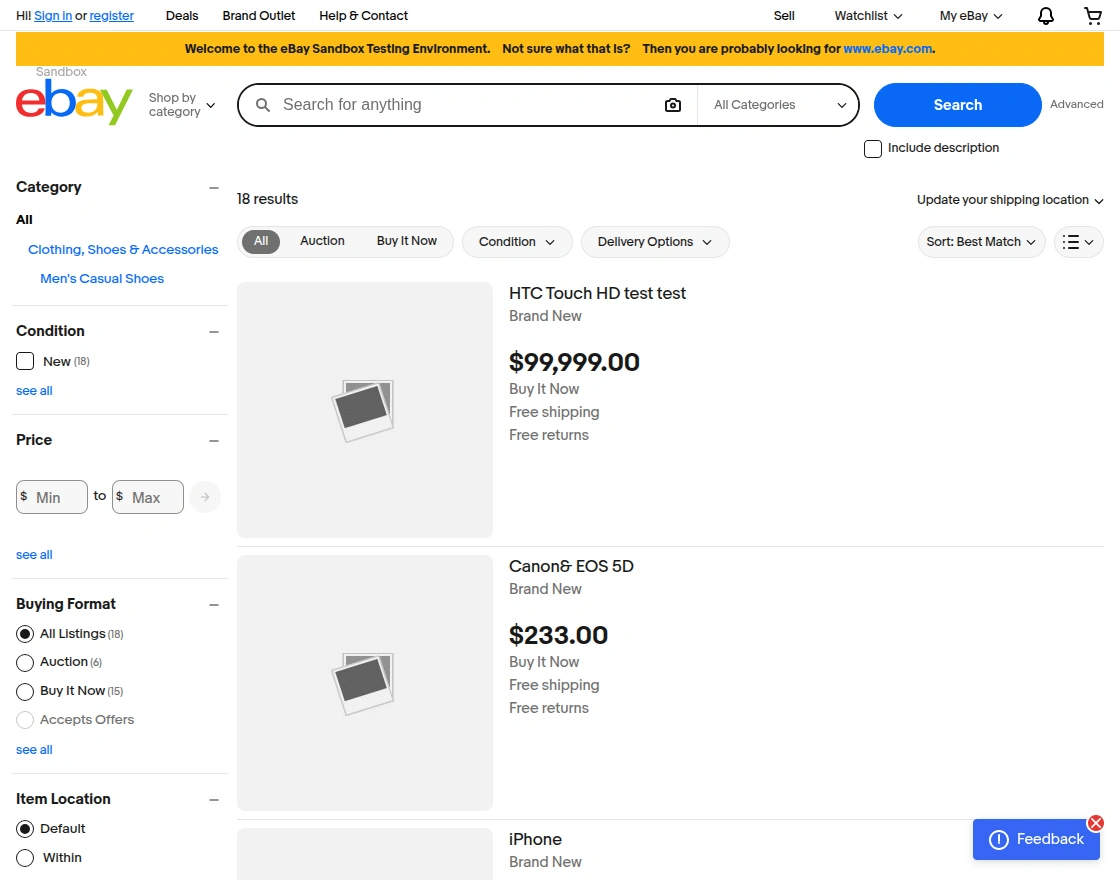Select the Default item location radio
Screen dimensions: 1120x880
tap(25, 829)
